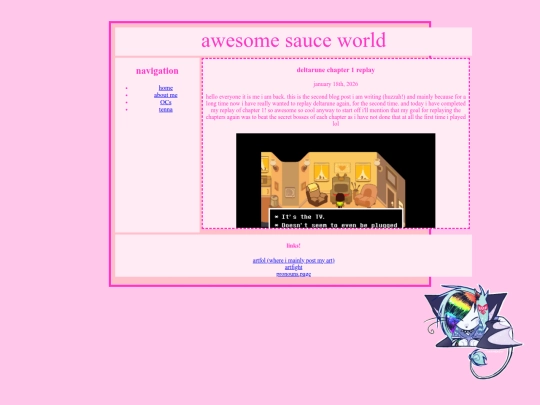Click the Deltarune living room screenshot
540x405 pixels.
point(336,180)
